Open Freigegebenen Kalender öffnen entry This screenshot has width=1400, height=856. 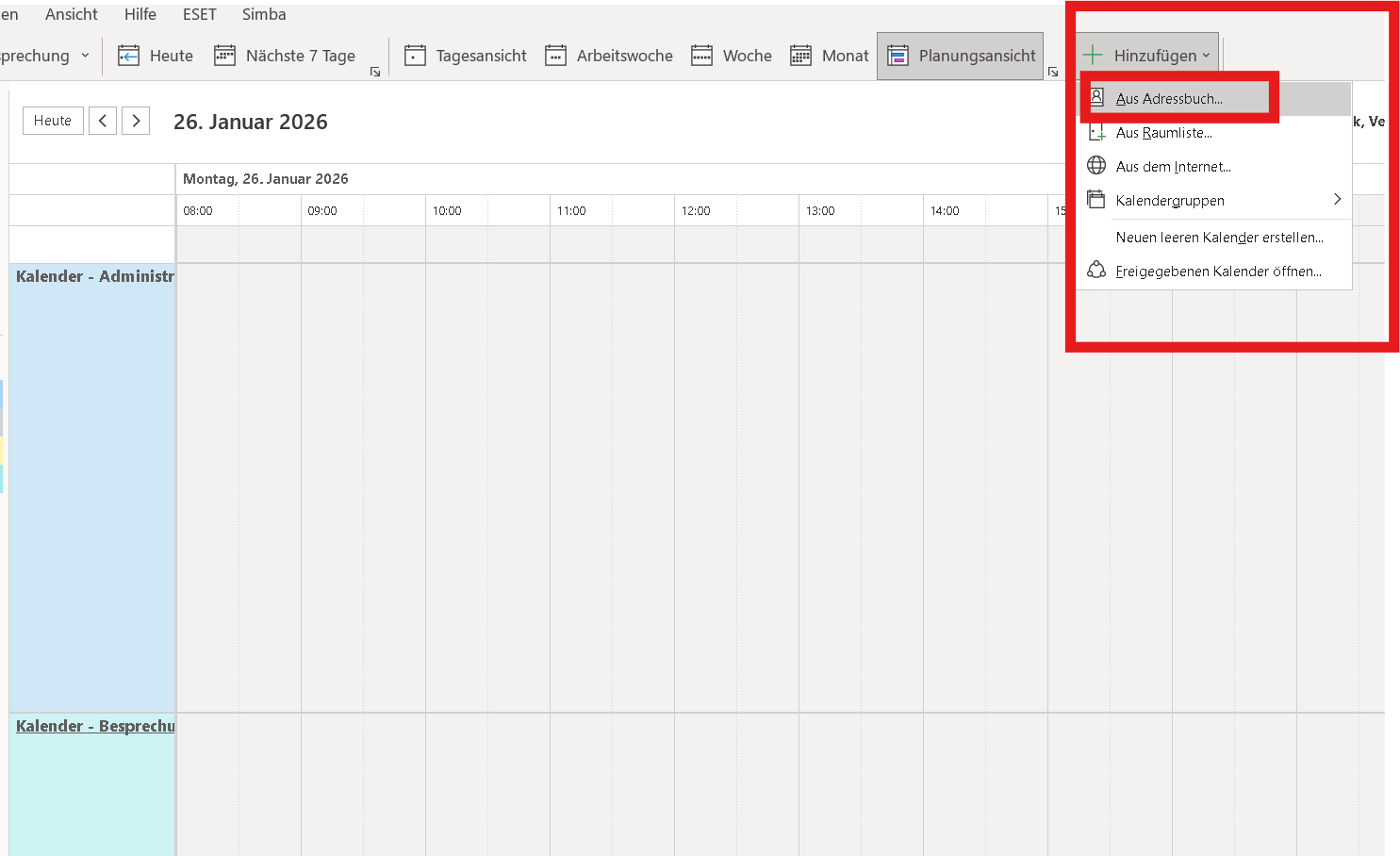1218,272
